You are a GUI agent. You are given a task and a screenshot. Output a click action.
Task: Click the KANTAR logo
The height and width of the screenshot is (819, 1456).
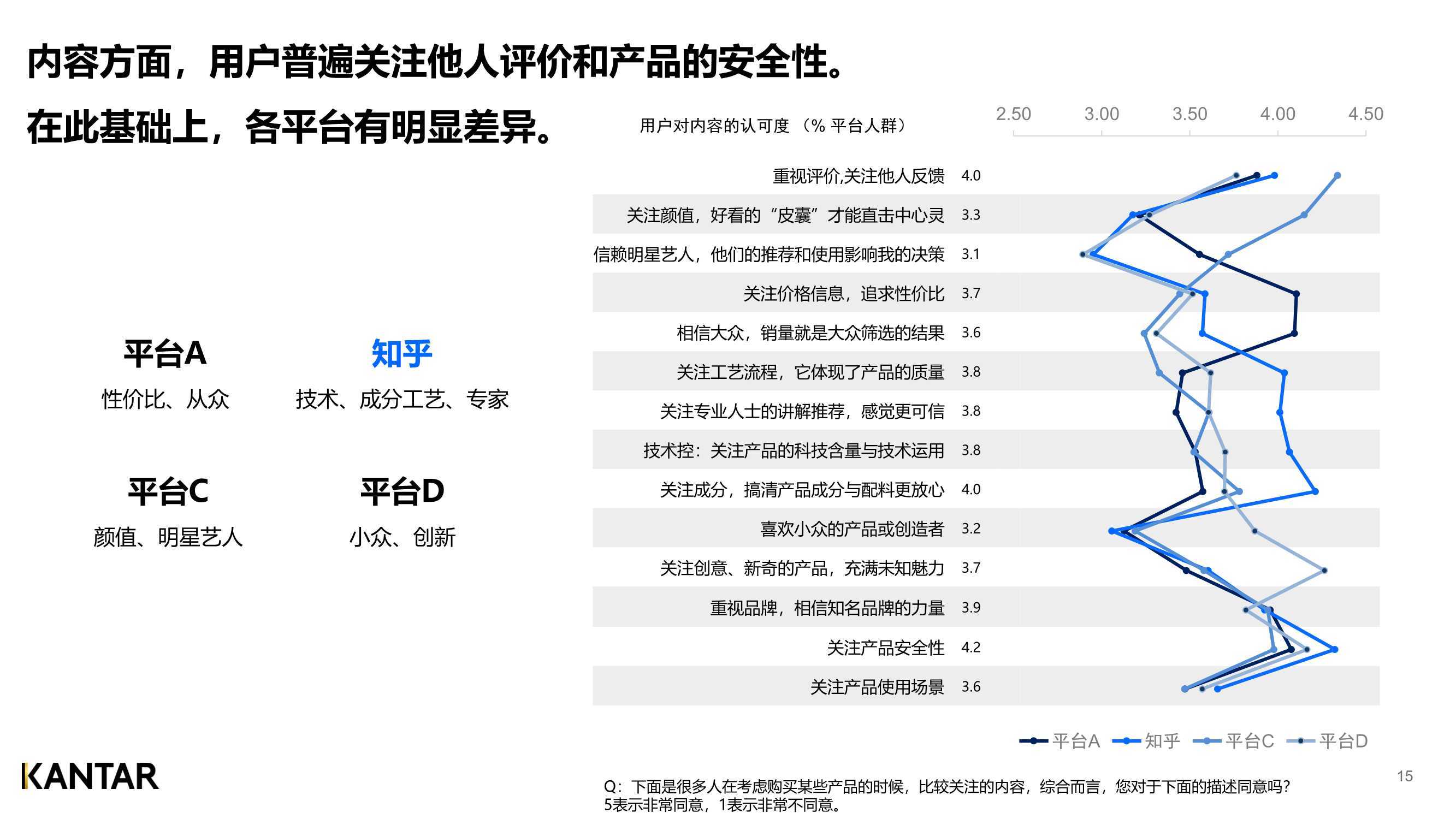[x=91, y=776]
